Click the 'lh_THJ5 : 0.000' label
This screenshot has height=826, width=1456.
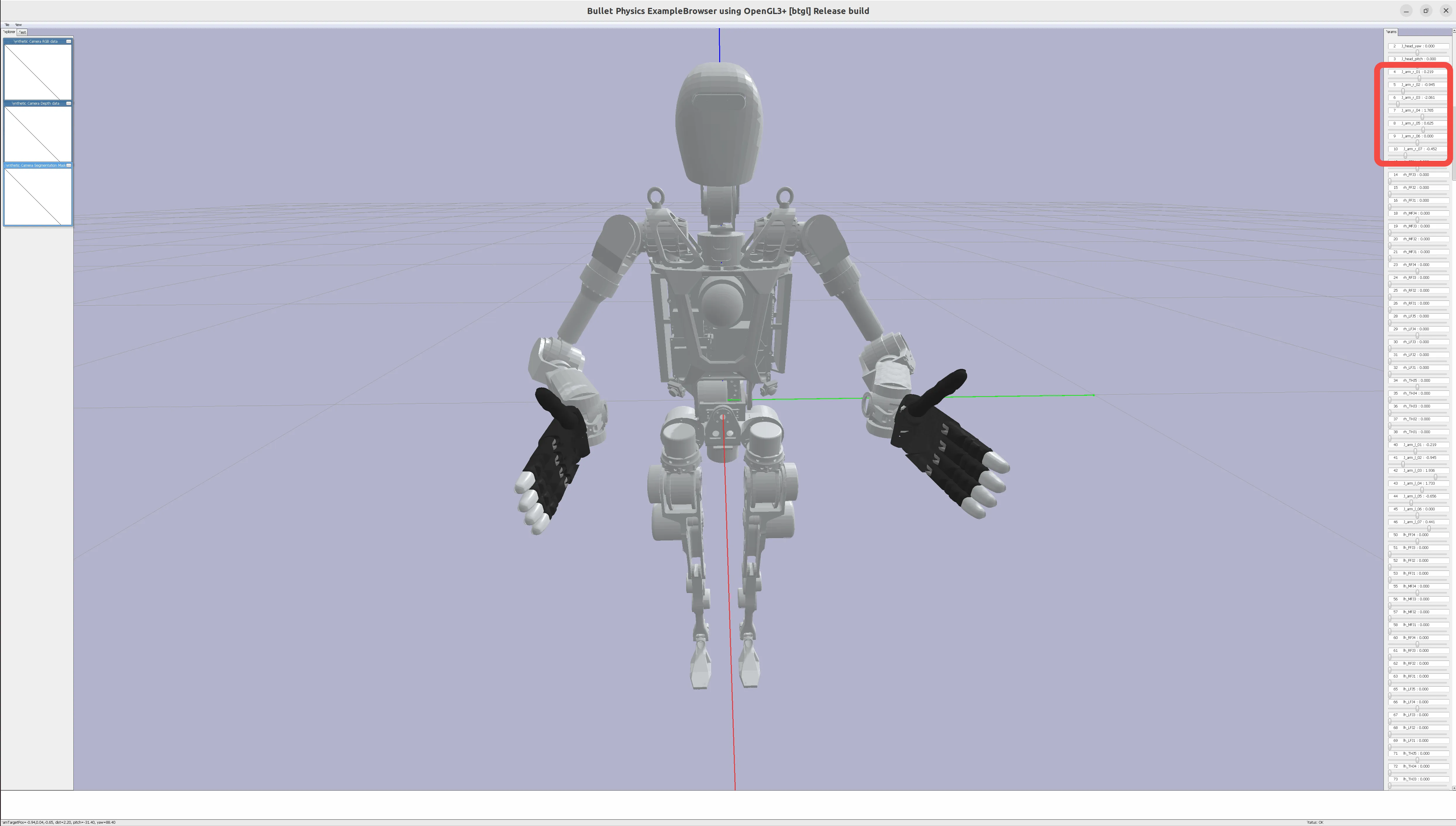(1416, 754)
